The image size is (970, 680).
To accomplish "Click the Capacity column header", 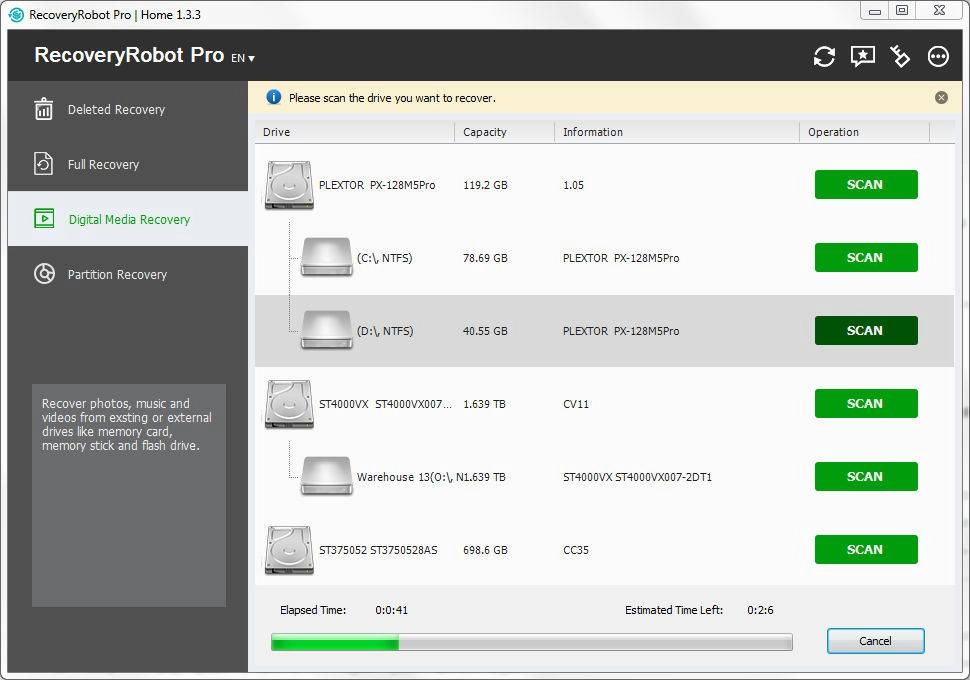I will click(504, 132).
